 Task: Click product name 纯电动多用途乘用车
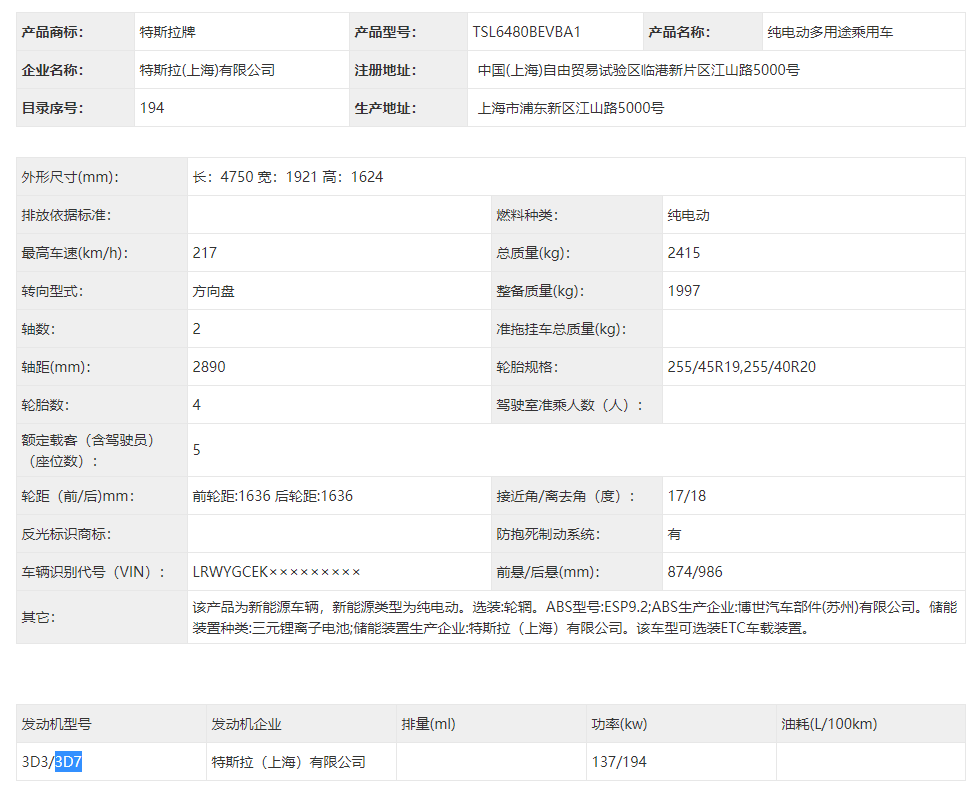830,32
